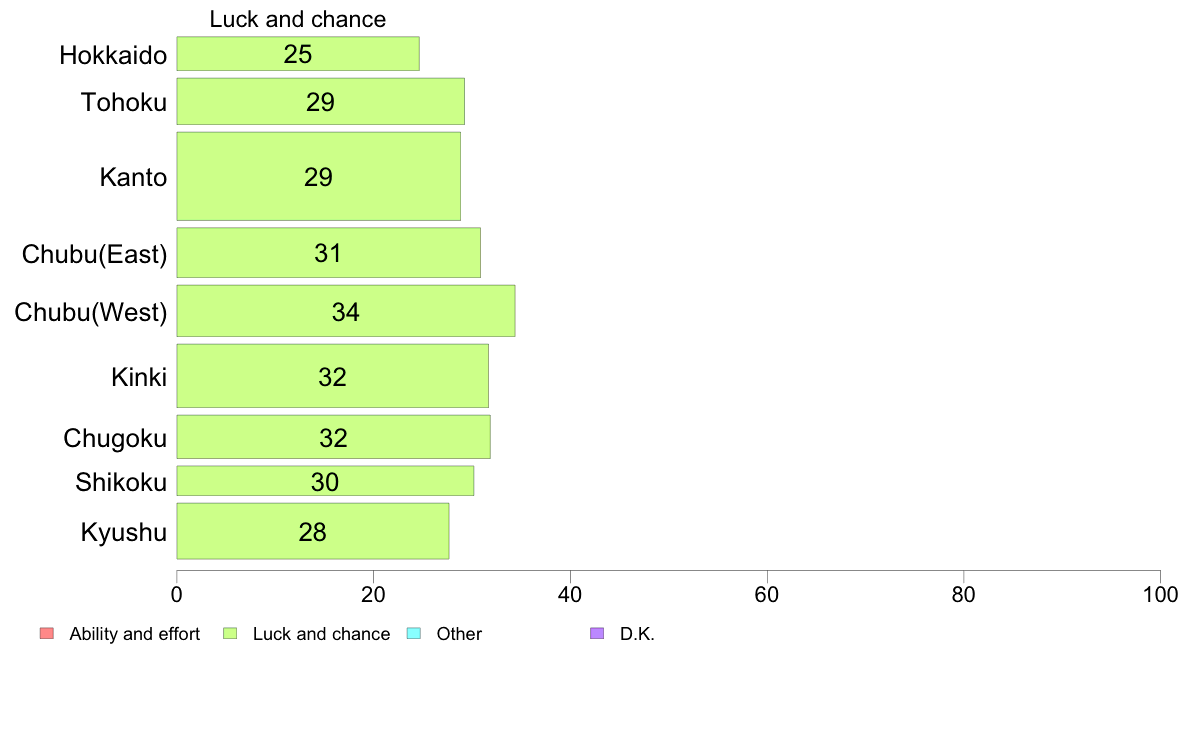
Task: Select the Tohoku bar showing 29
Action: pos(320,102)
